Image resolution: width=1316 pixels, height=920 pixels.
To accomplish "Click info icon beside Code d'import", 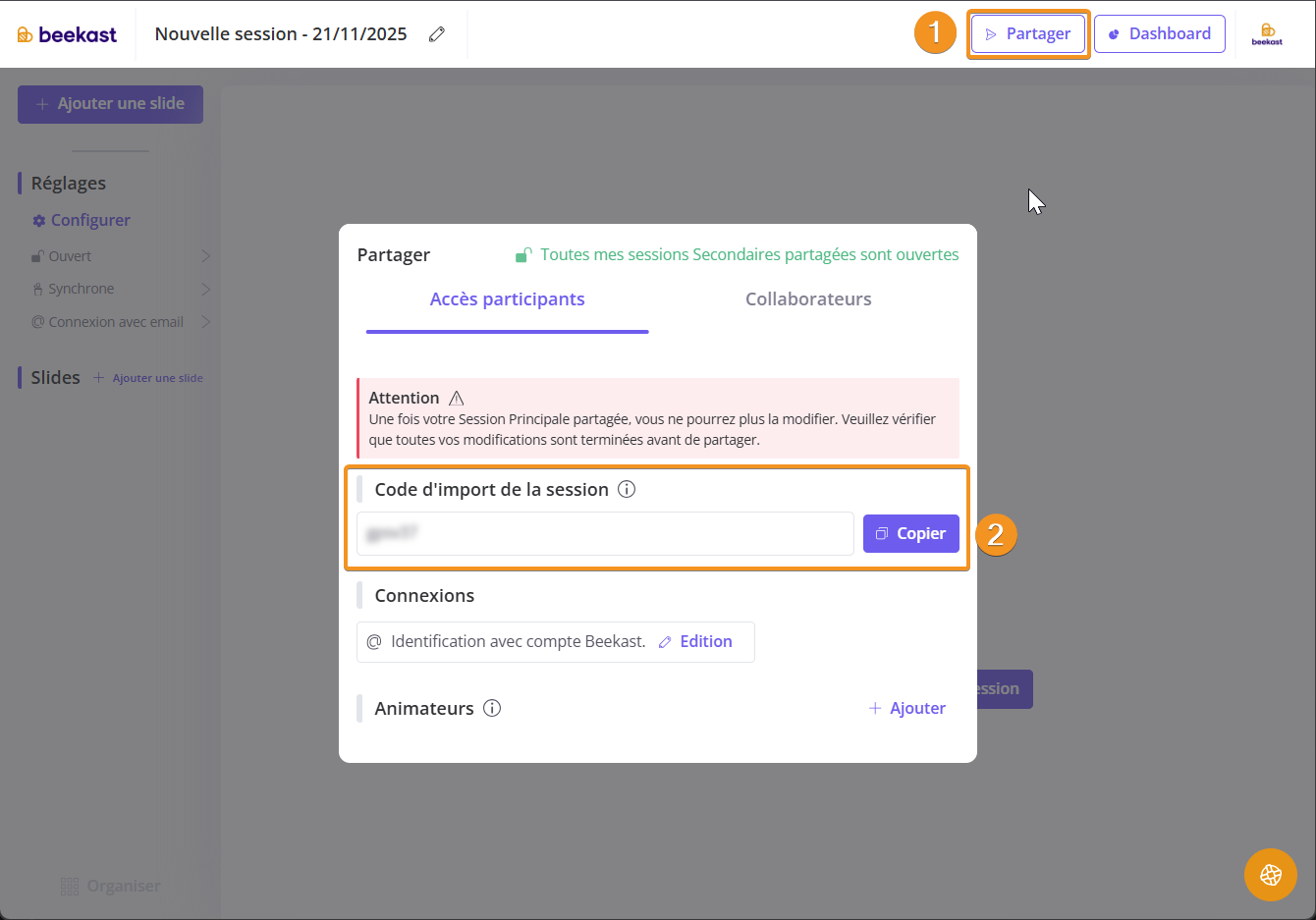I will 627,489.
